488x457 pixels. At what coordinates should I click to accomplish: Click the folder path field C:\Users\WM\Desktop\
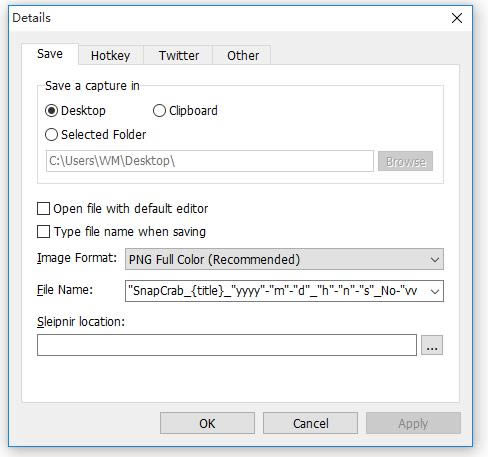pos(210,161)
